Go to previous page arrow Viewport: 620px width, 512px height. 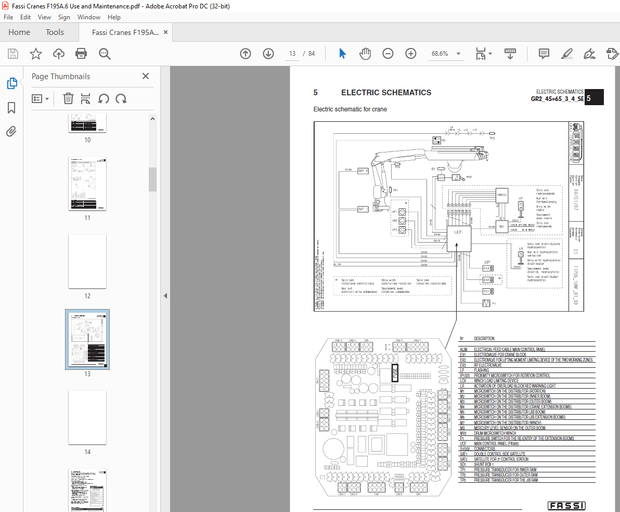[246, 54]
